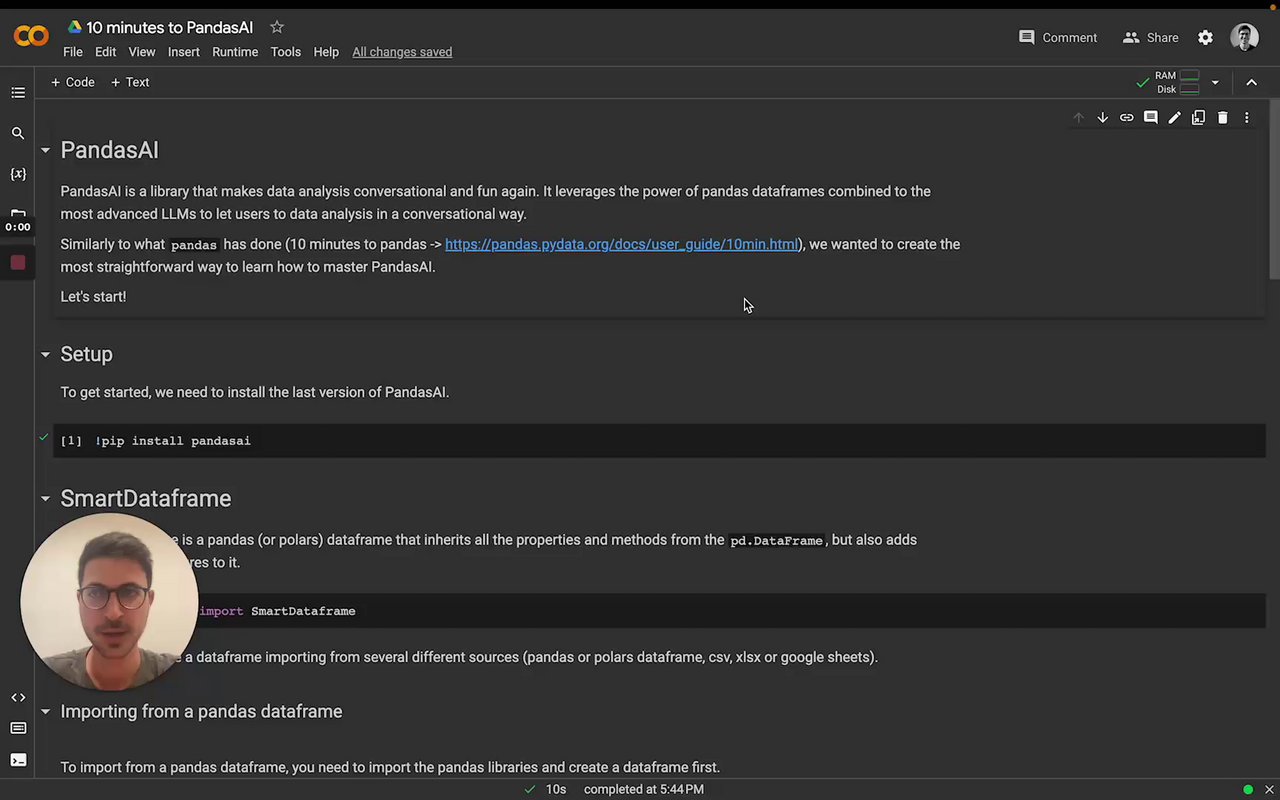Copy link to cell
The height and width of the screenshot is (800, 1280).
pyautogui.click(x=1126, y=118)
